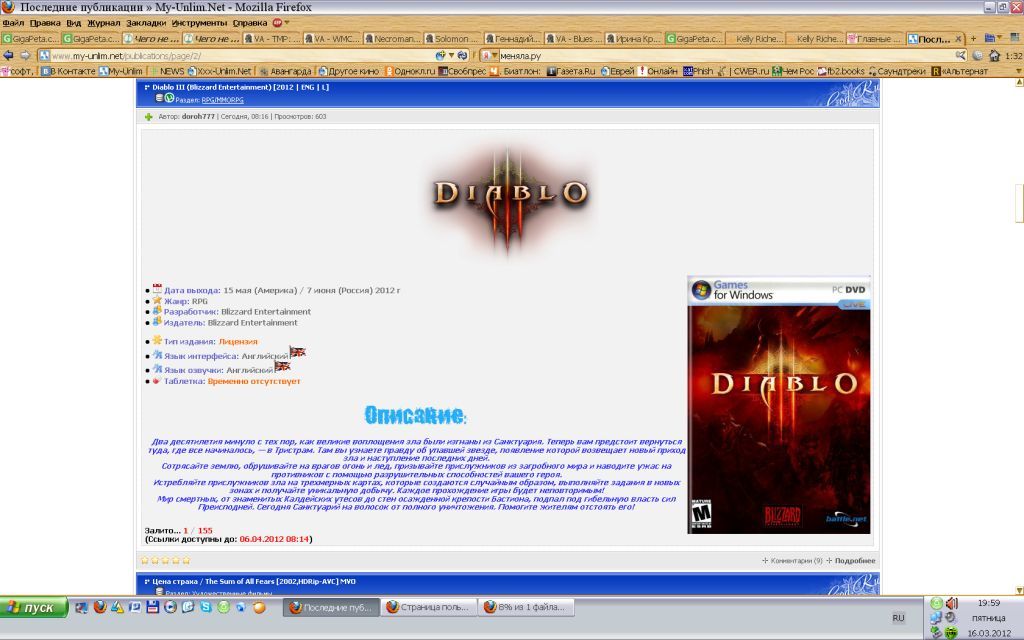Open the 'Газета.Ru' bookmark
This screenshot has width=1024, height=640.
click(571, 71)
